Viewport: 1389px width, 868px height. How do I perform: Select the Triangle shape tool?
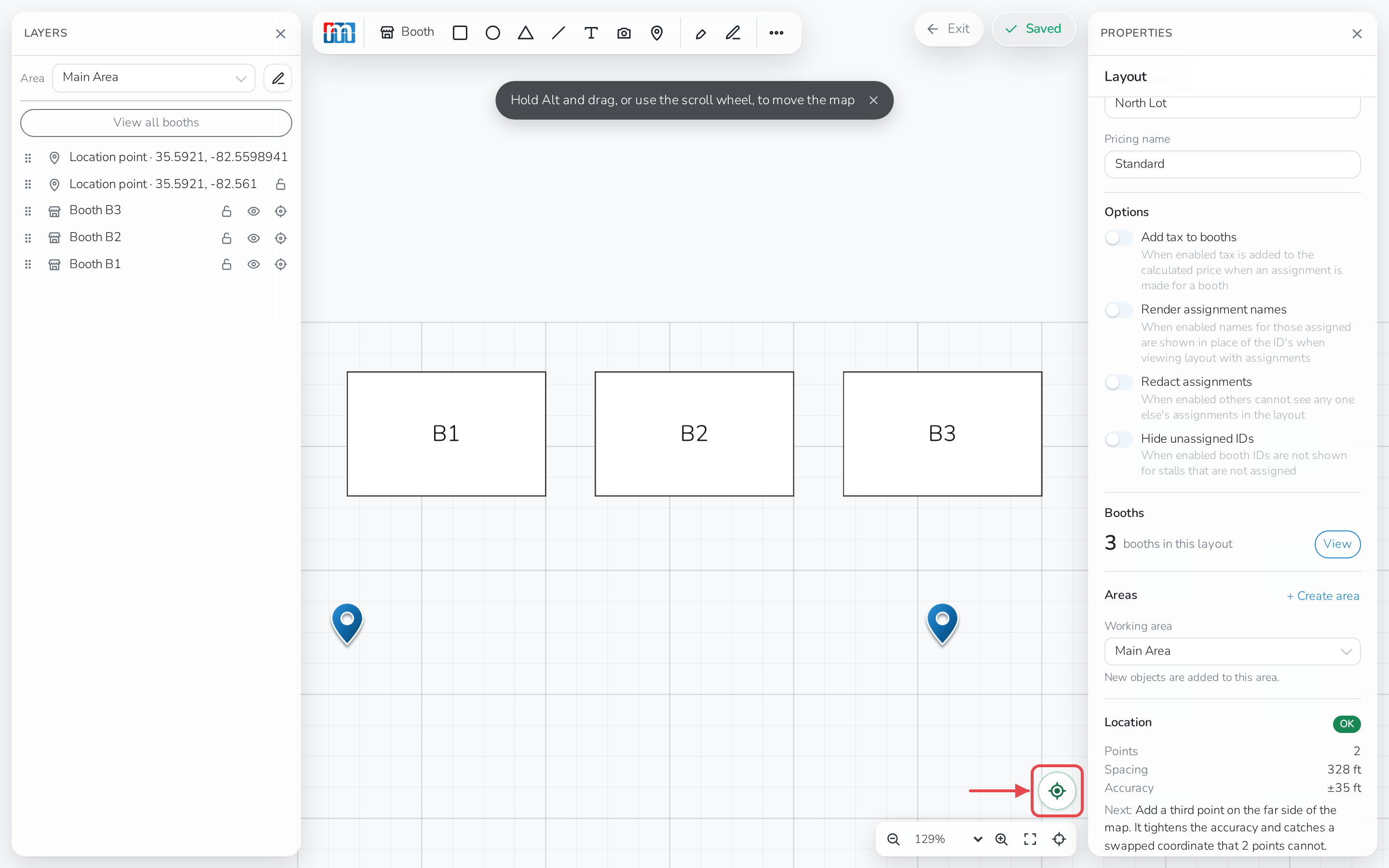(x=525, y=33)
